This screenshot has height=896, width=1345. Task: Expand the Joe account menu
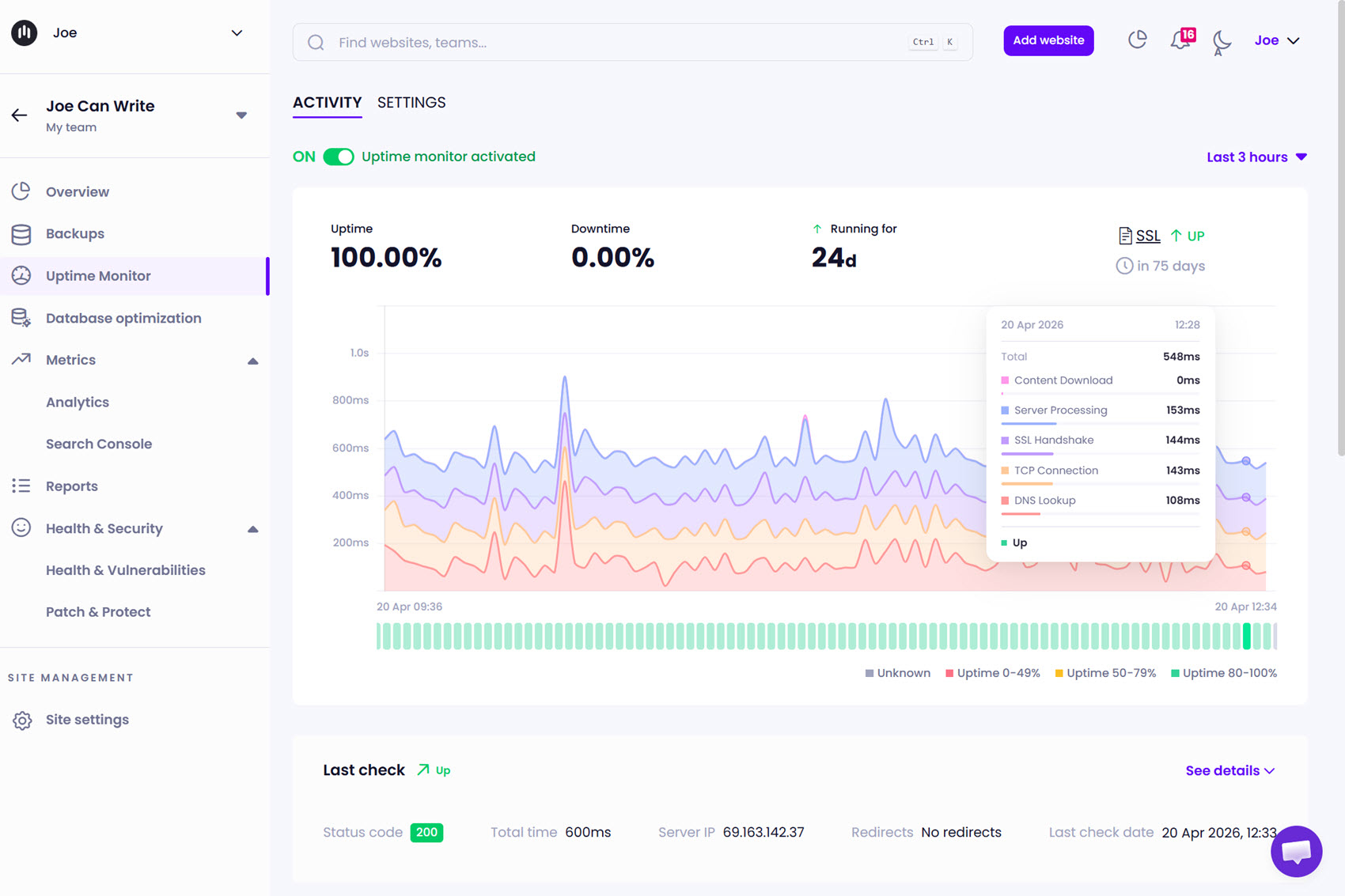1276,40
